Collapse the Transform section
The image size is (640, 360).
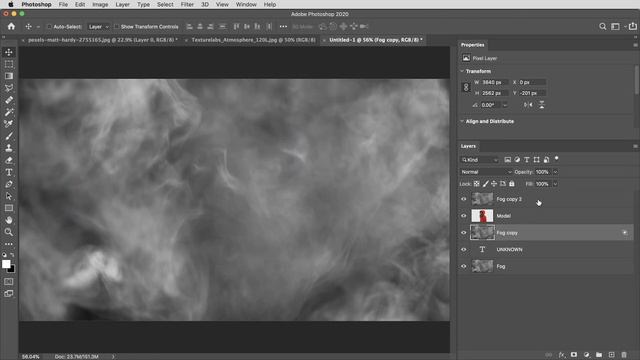(x=462, y=71)
